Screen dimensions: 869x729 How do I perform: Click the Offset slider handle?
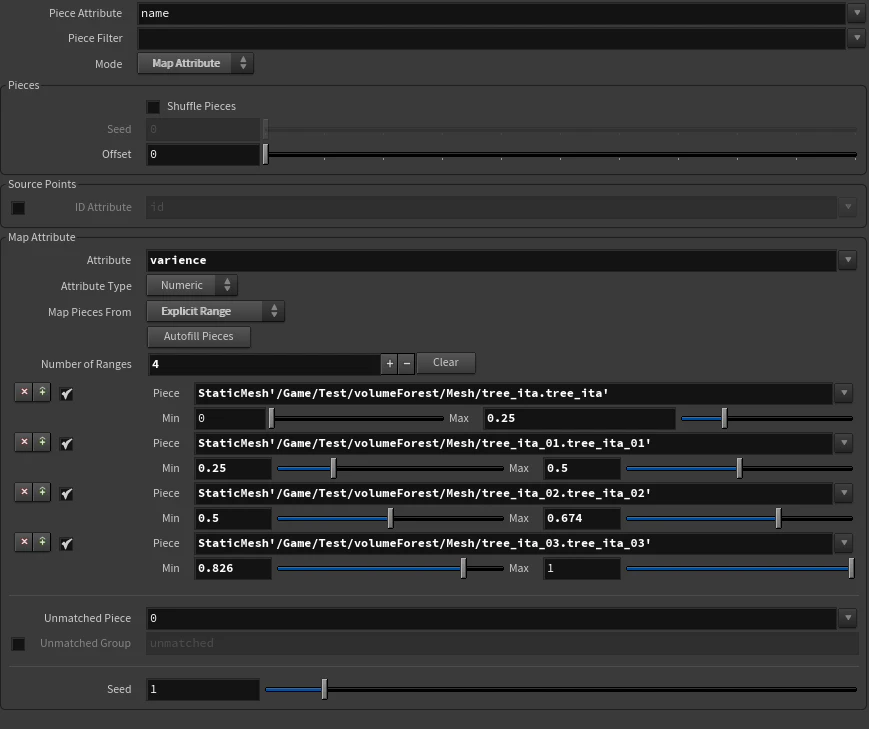coord(265,154)
